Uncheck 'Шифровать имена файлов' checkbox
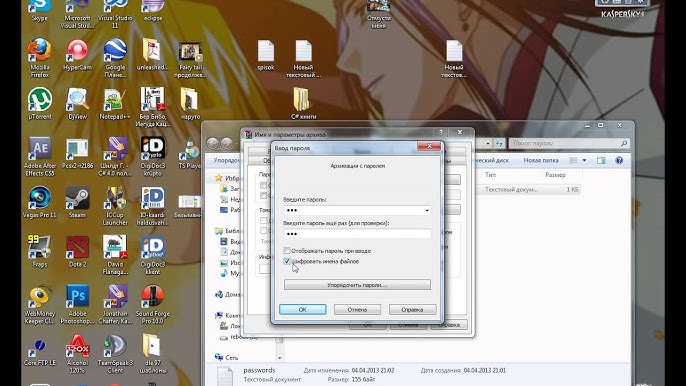 (x=287, y=261)
